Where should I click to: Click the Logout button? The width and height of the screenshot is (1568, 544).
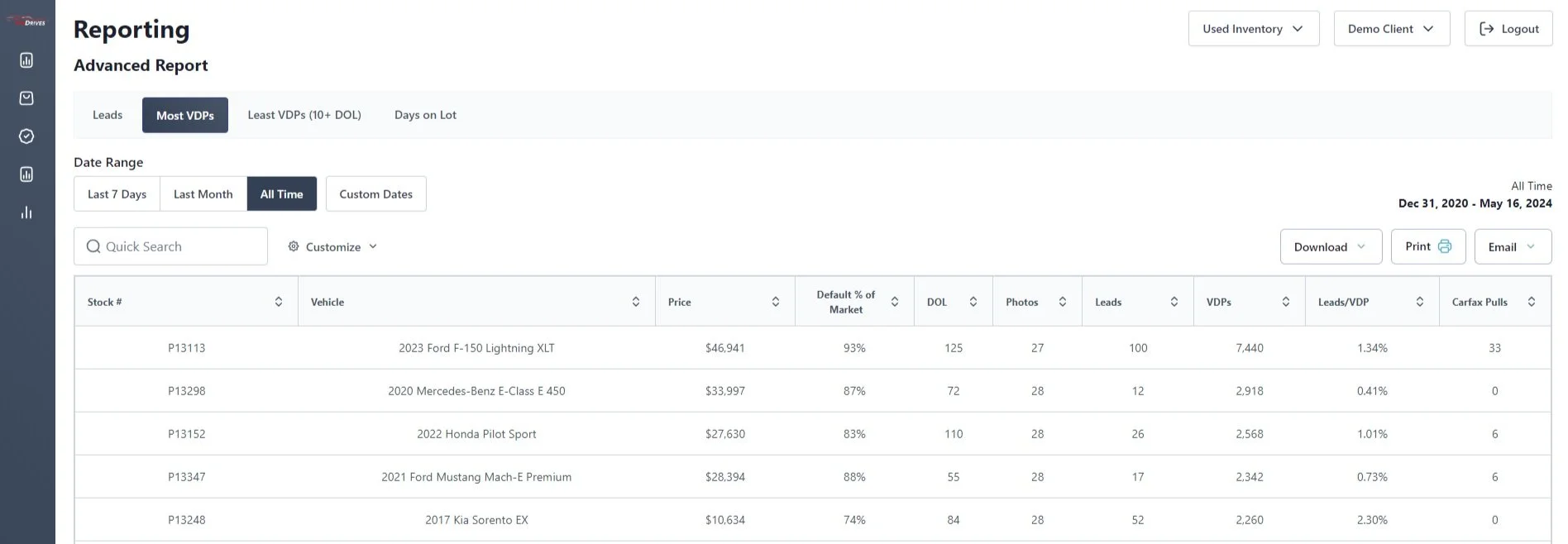pos(1508,29)
